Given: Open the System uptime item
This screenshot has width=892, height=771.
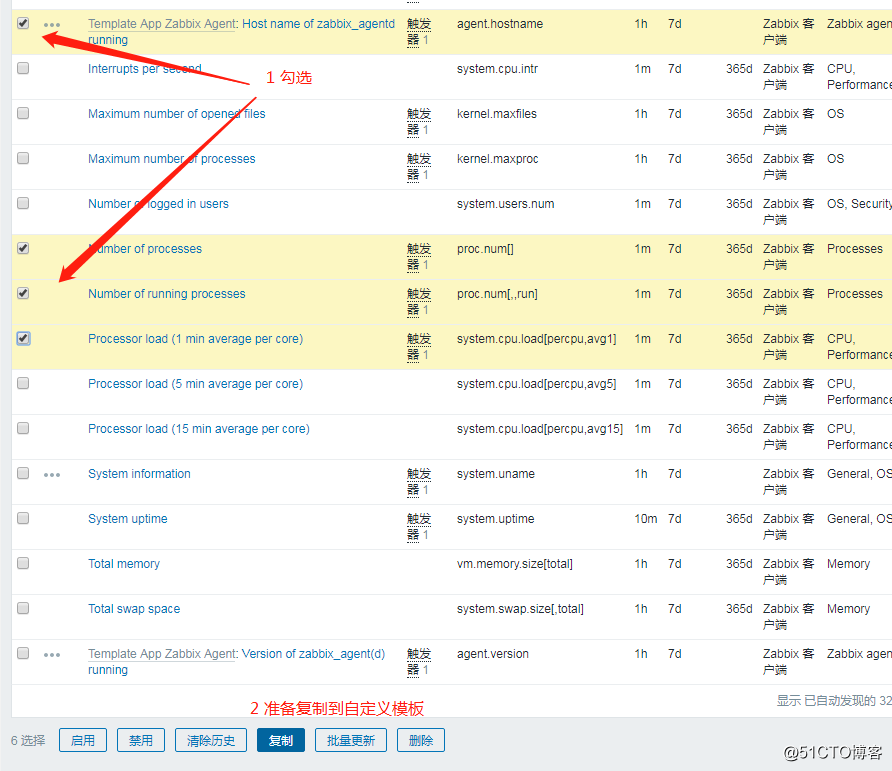Looking at the screenshot, I should click(127, 518).
